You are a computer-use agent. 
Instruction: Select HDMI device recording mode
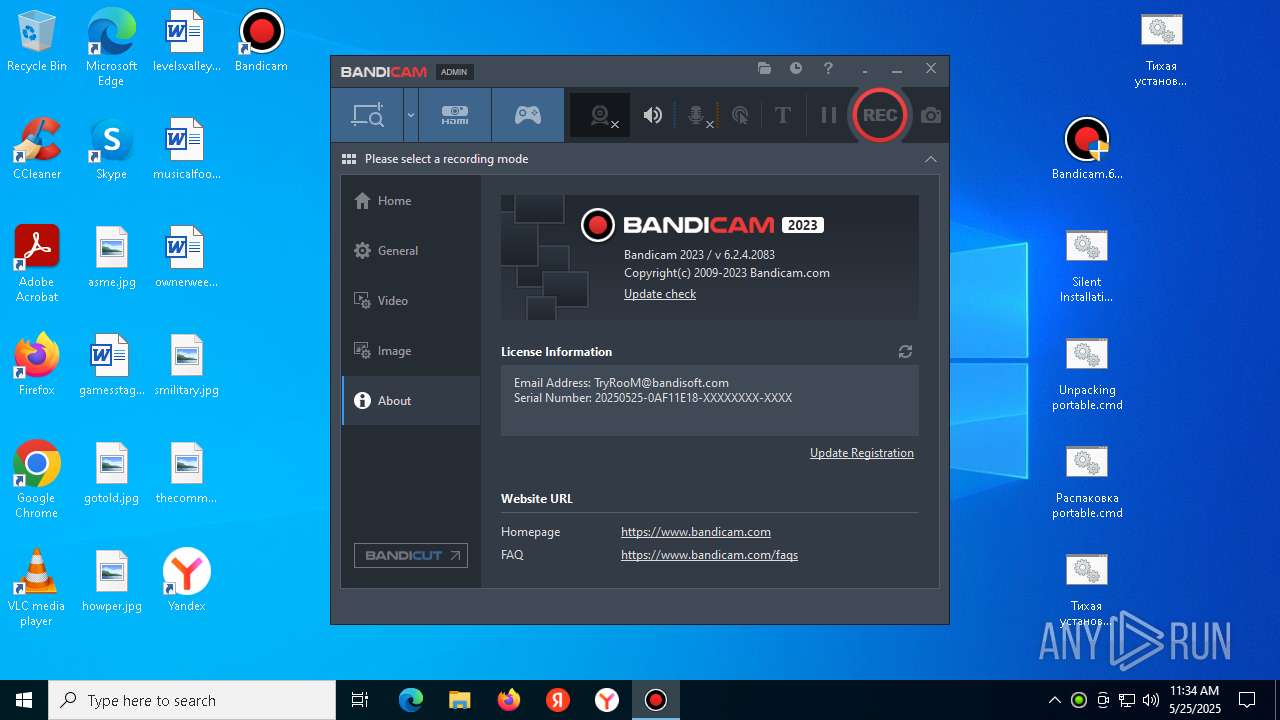tap(455, 115)
